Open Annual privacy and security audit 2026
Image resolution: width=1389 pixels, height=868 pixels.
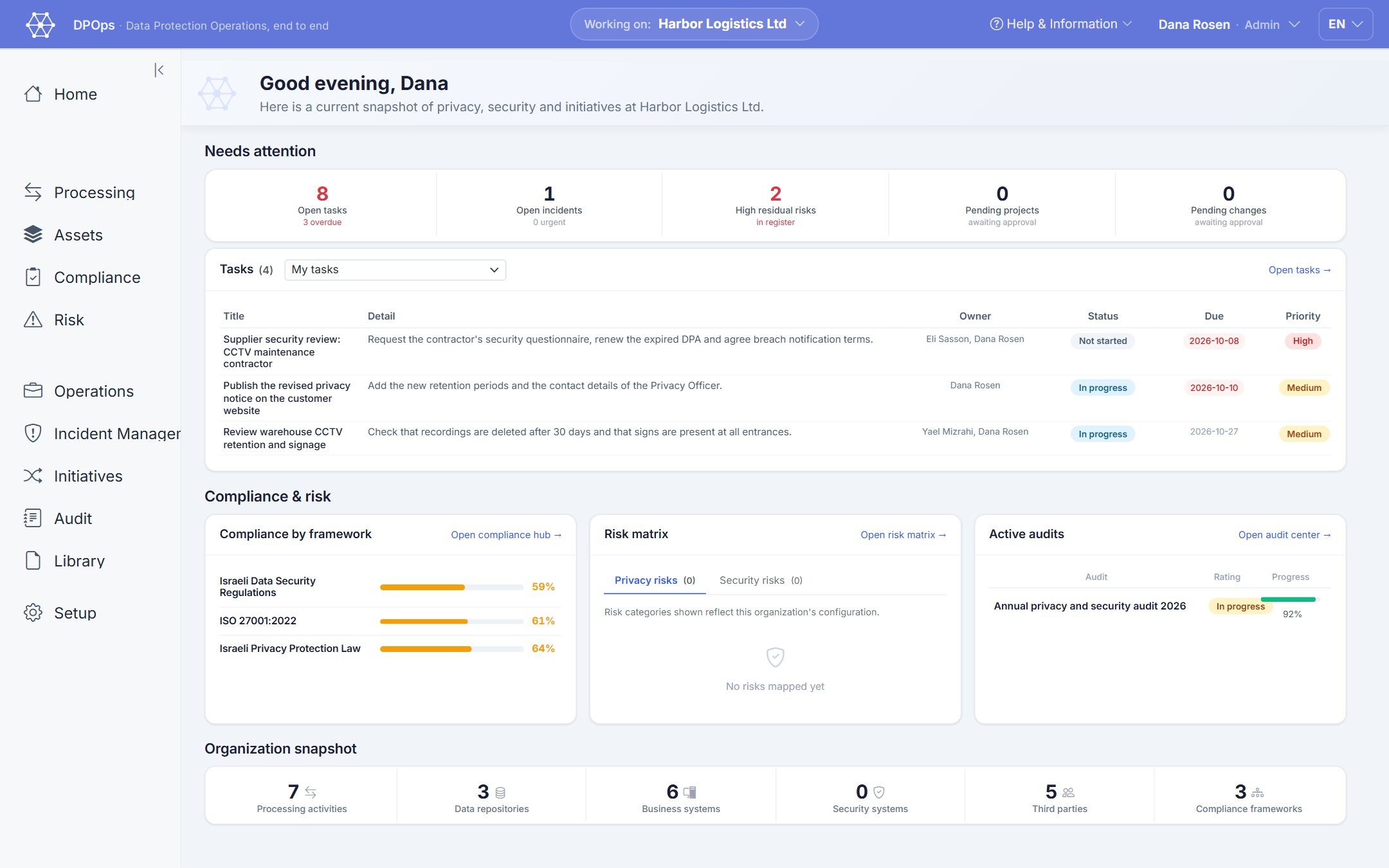point(1089,606)
